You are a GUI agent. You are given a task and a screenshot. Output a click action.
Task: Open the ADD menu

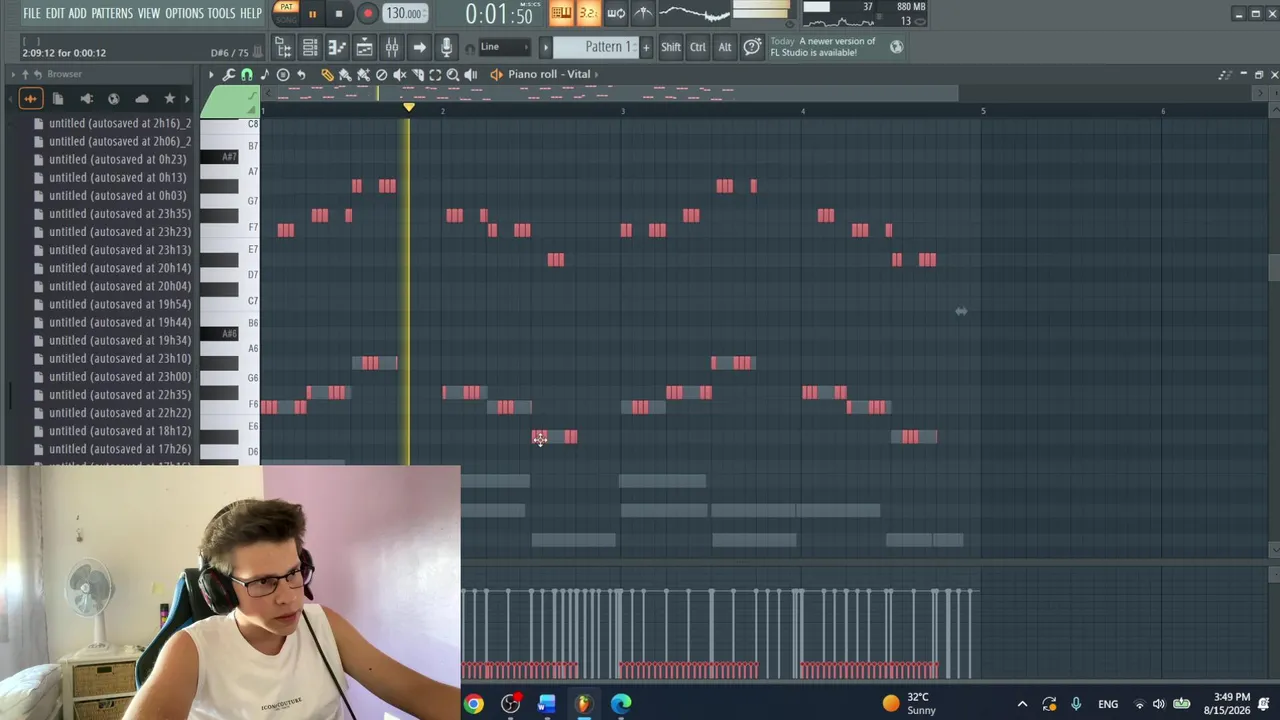(78, 13)
